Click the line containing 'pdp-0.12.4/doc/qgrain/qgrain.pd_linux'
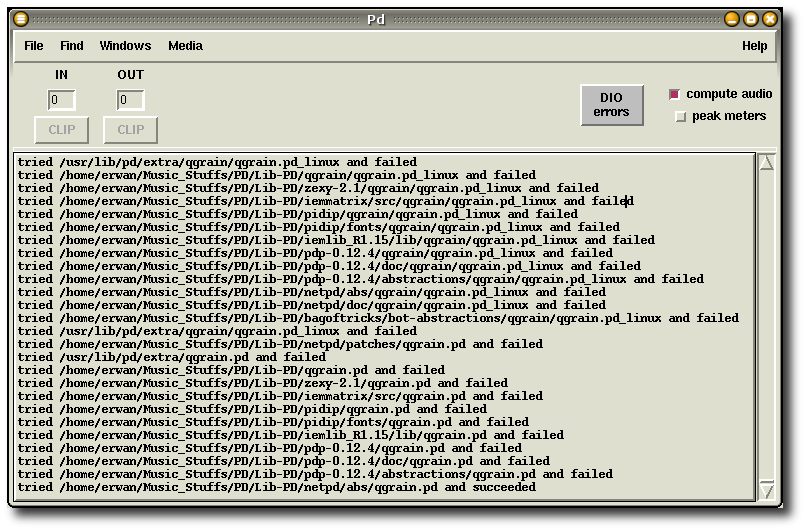Image resolution: width=806 pixels, height=531 pixels. click(329, 266)
